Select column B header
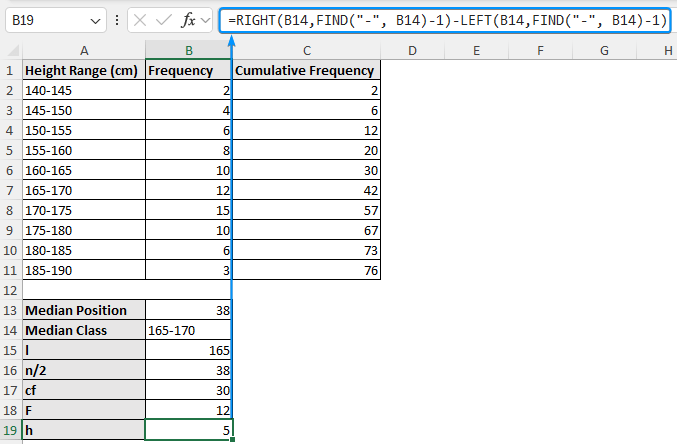Screen dimensions: 677x444 188,50
